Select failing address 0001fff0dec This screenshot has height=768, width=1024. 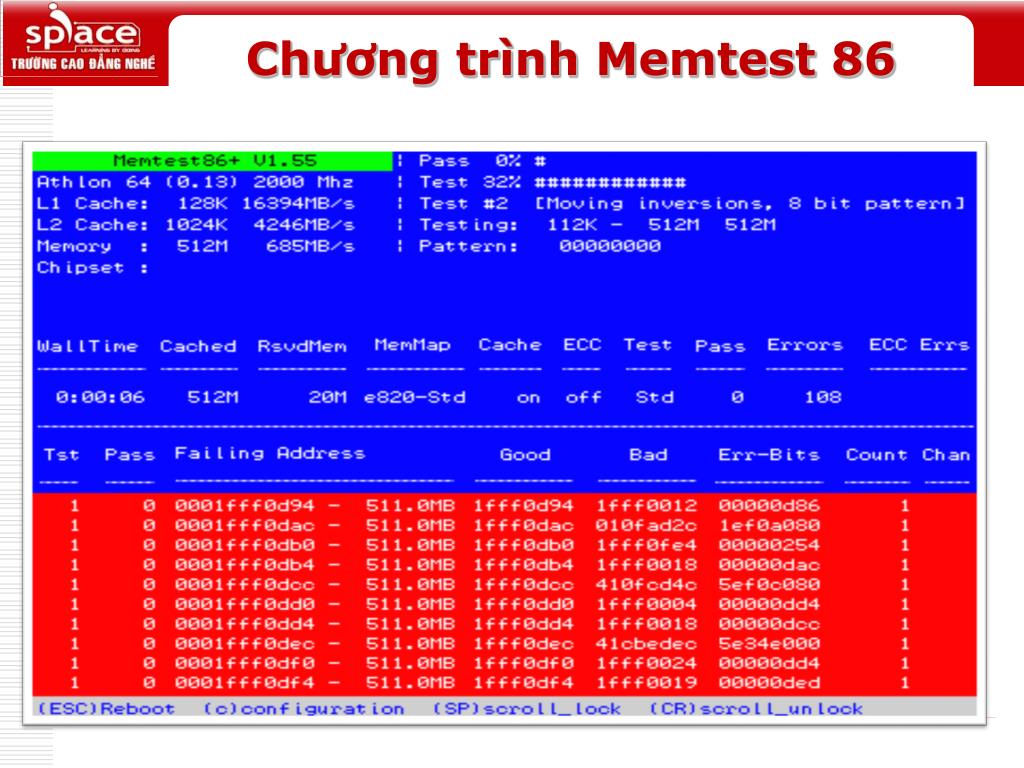pyautogui.click(x=244, y=643)
